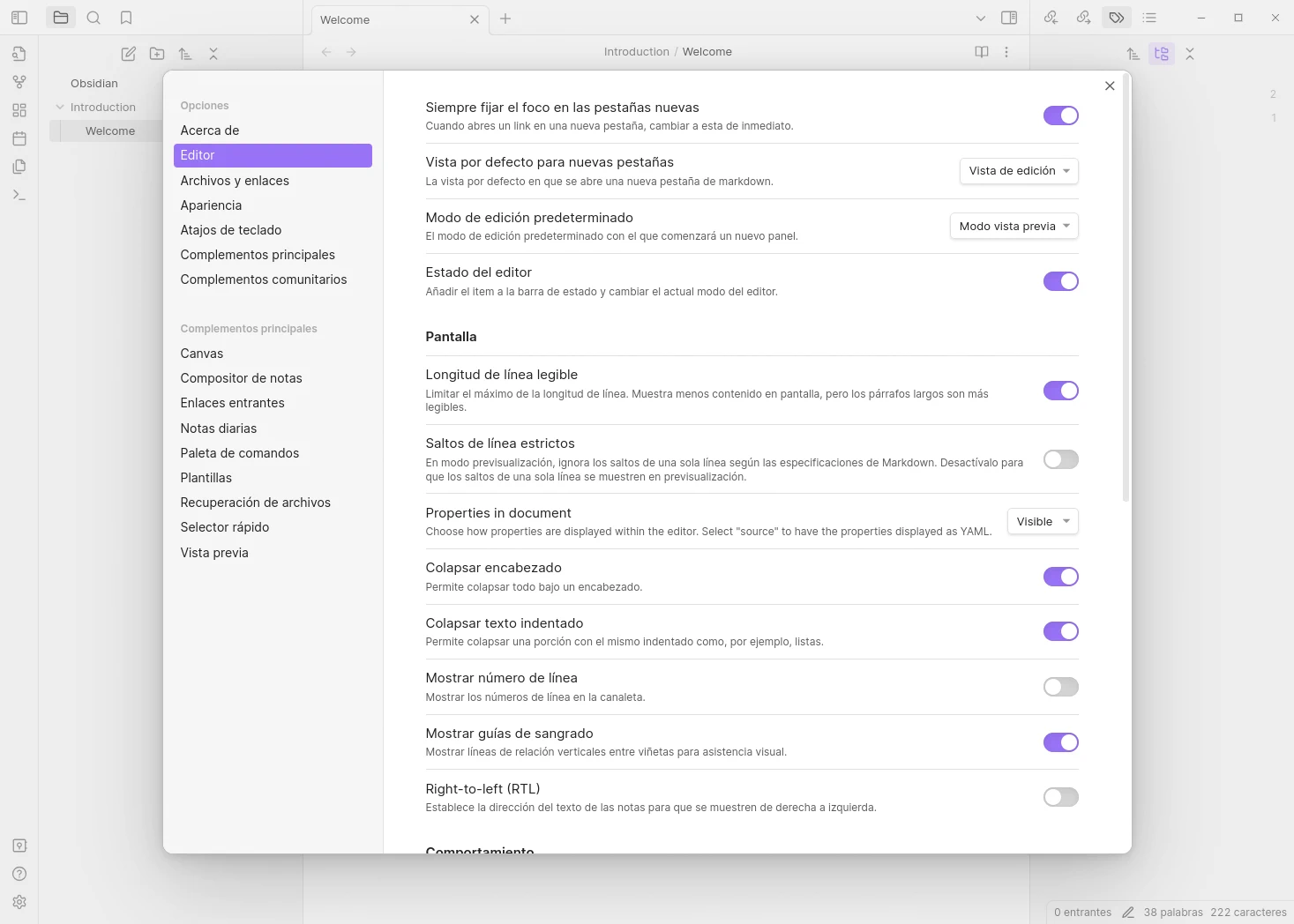Turn on Mostrar número de línea
Viewport: 1294px width, 924px height.
point(1060,687)
